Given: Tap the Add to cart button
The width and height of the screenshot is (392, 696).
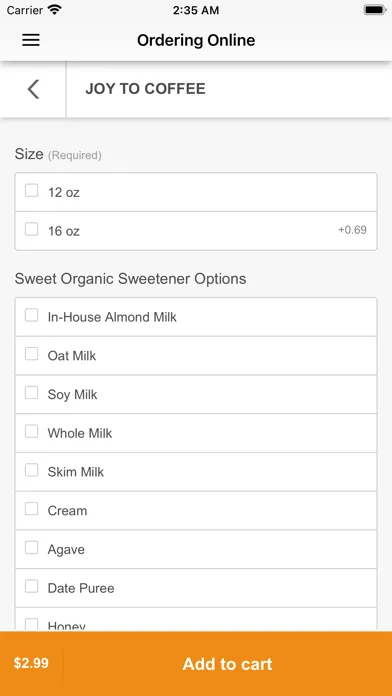Looking at the screenshot, I should 227,664.
